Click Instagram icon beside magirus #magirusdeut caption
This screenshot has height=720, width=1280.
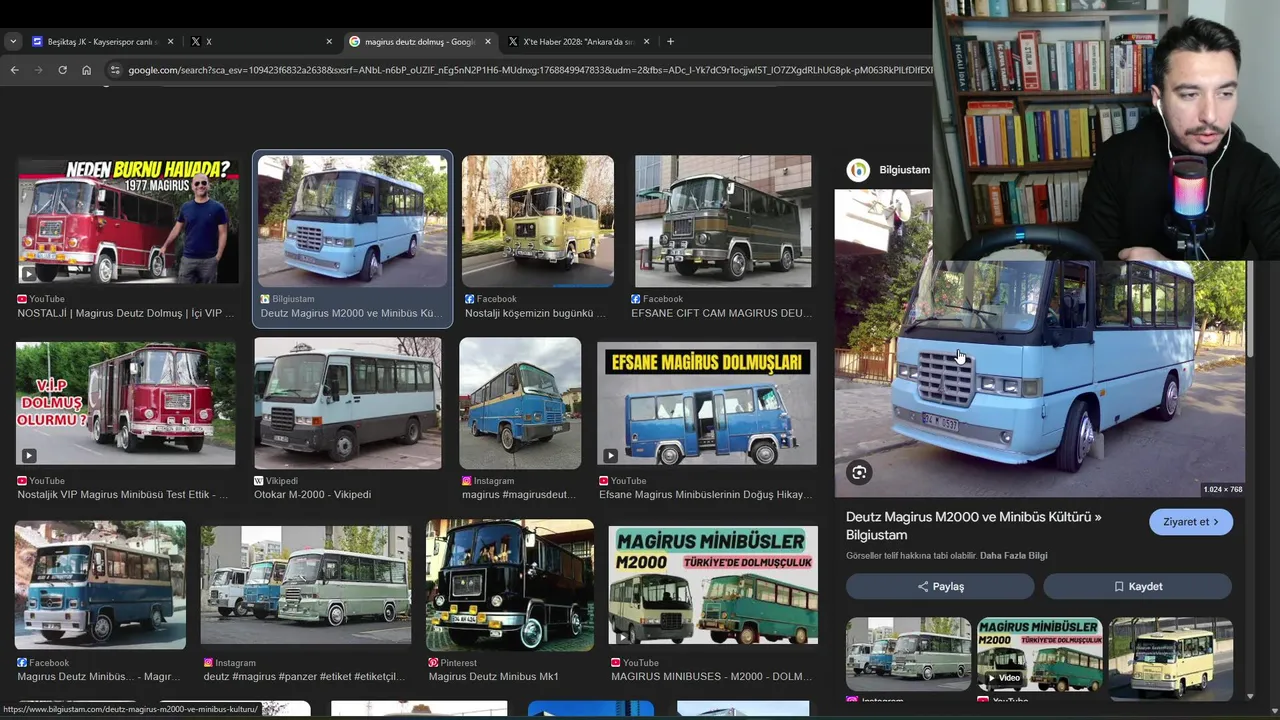(x=467, y=481)
